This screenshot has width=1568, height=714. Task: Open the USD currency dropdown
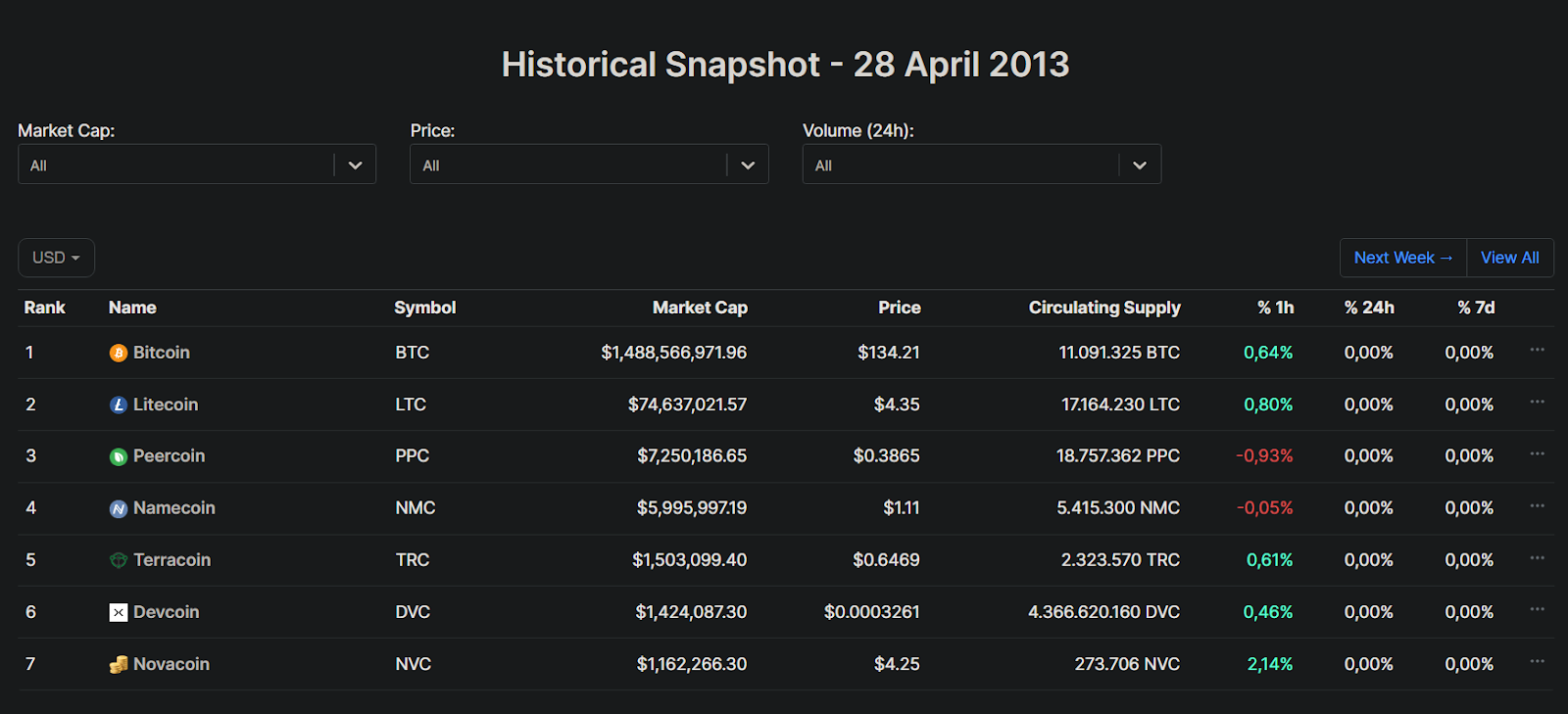click(56, 258)
